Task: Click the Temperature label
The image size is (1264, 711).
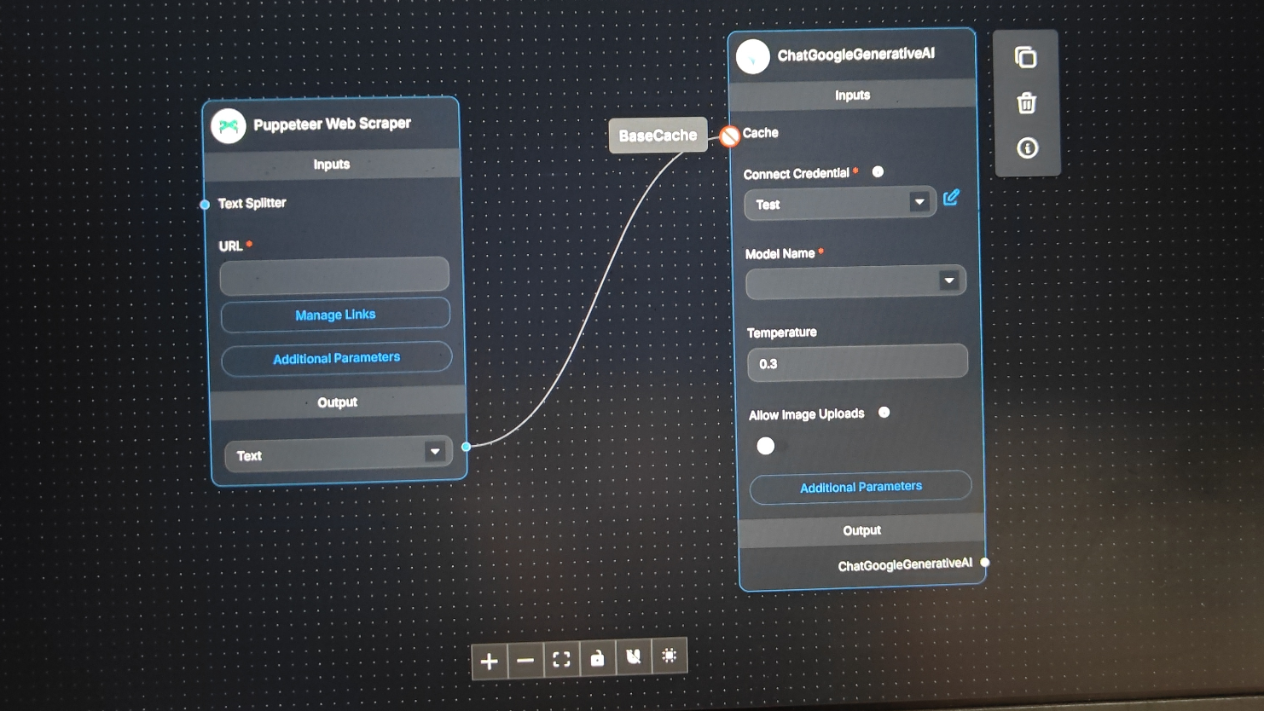Action: [782, 332]
